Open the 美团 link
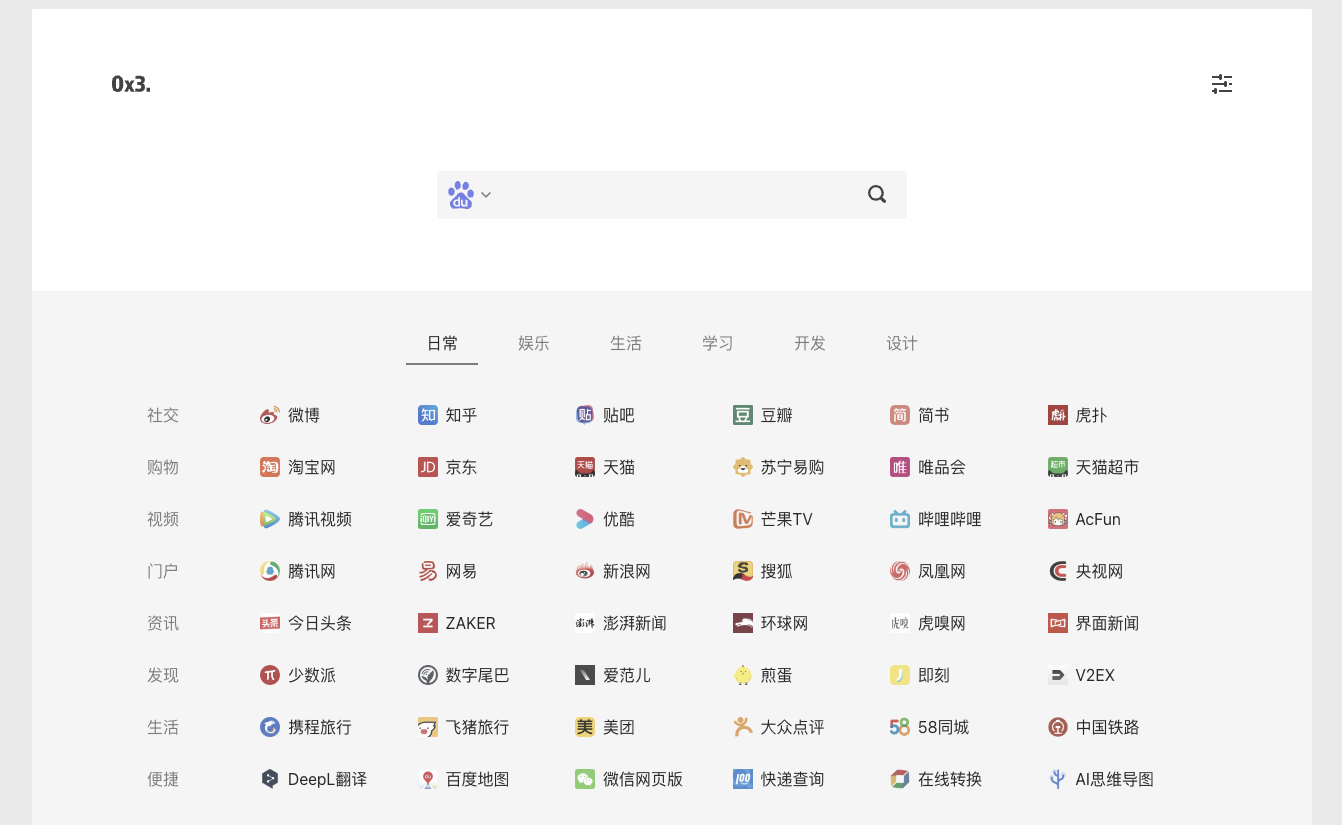 point(605,727)
